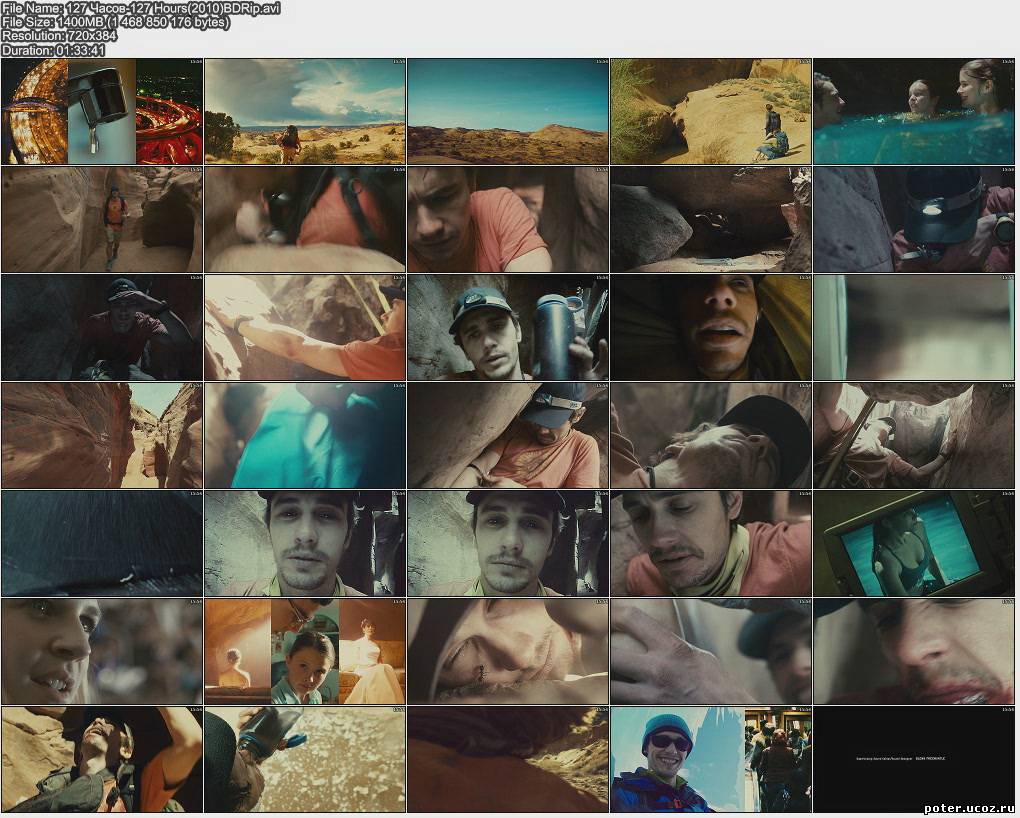Select the upside-down open-mouth face close-up thumbnail
1020x818 pixels.
[x=711, y=327]
